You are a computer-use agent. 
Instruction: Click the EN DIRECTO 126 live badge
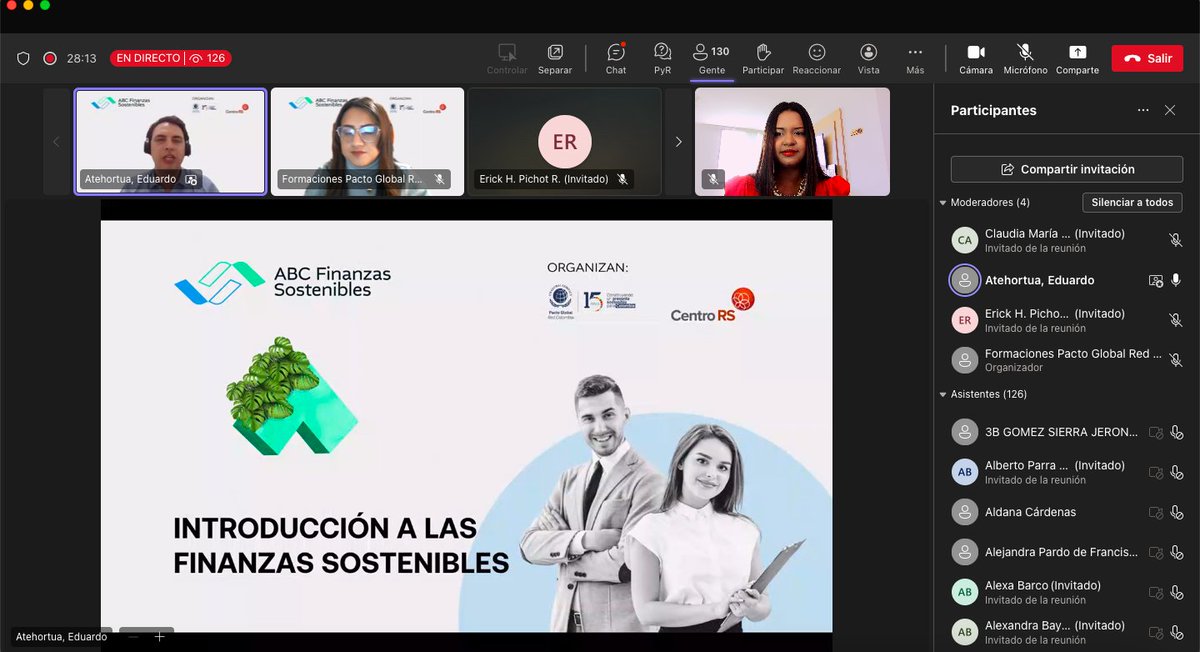171,58
